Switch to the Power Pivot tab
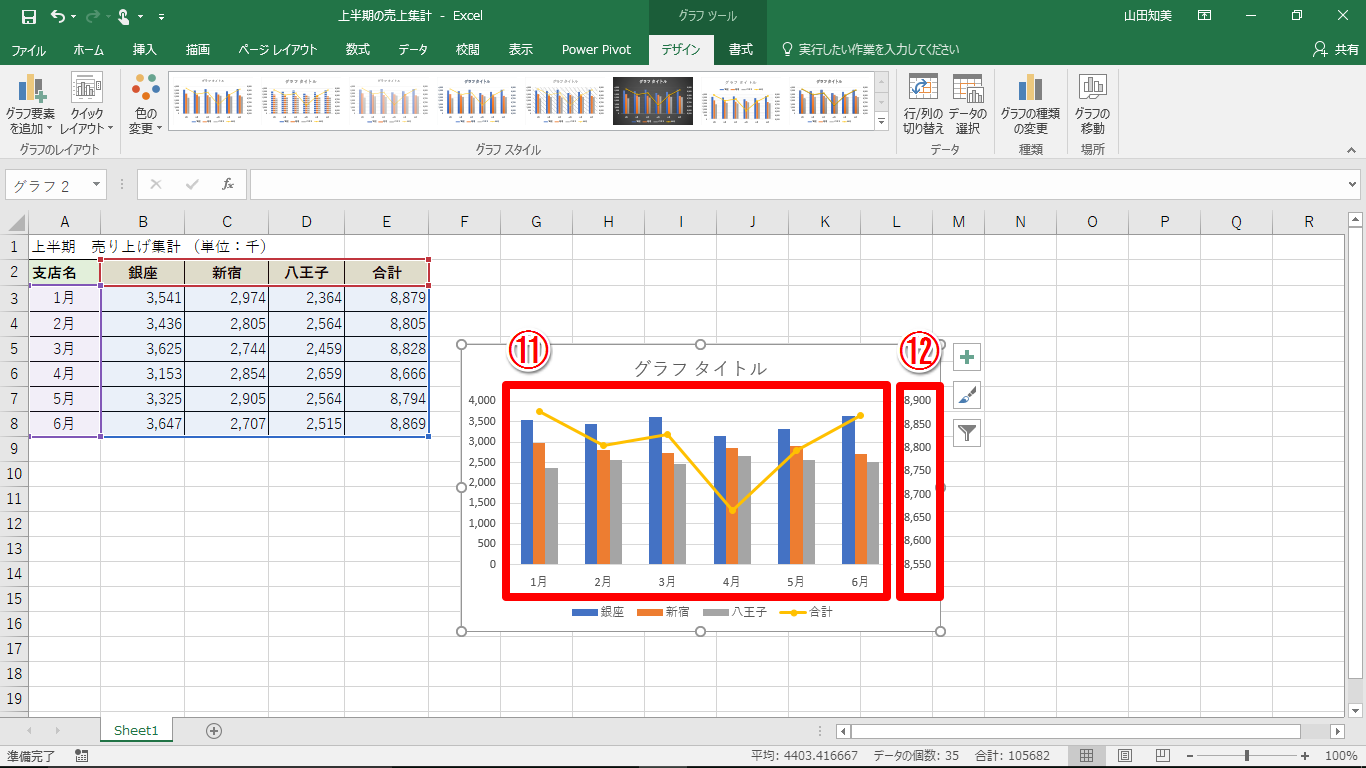The height and width of the screenshot is (768, 1366). click(596, 49)
